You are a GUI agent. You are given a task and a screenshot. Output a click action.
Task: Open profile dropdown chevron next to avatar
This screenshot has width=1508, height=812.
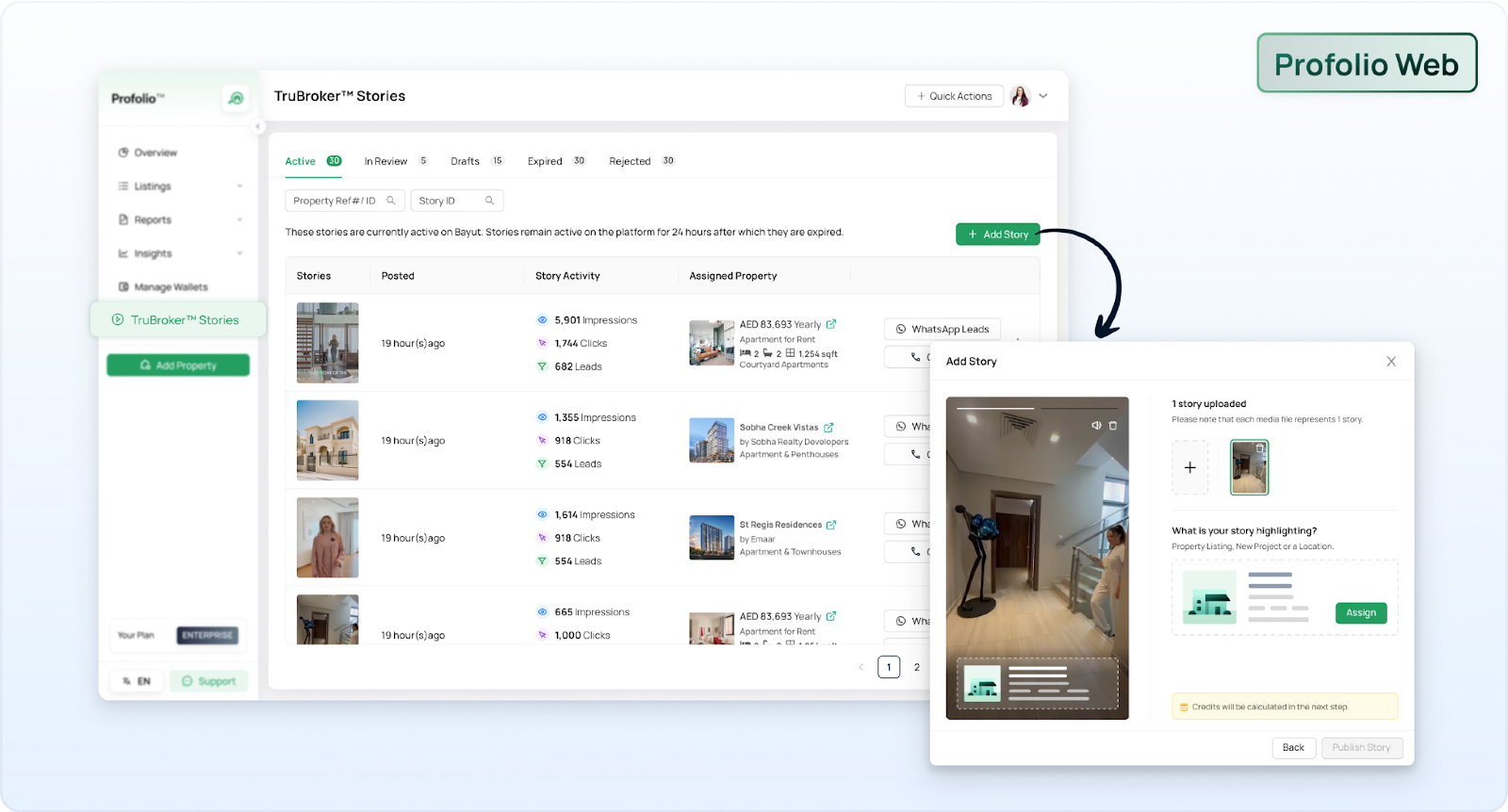(1043, 96)
